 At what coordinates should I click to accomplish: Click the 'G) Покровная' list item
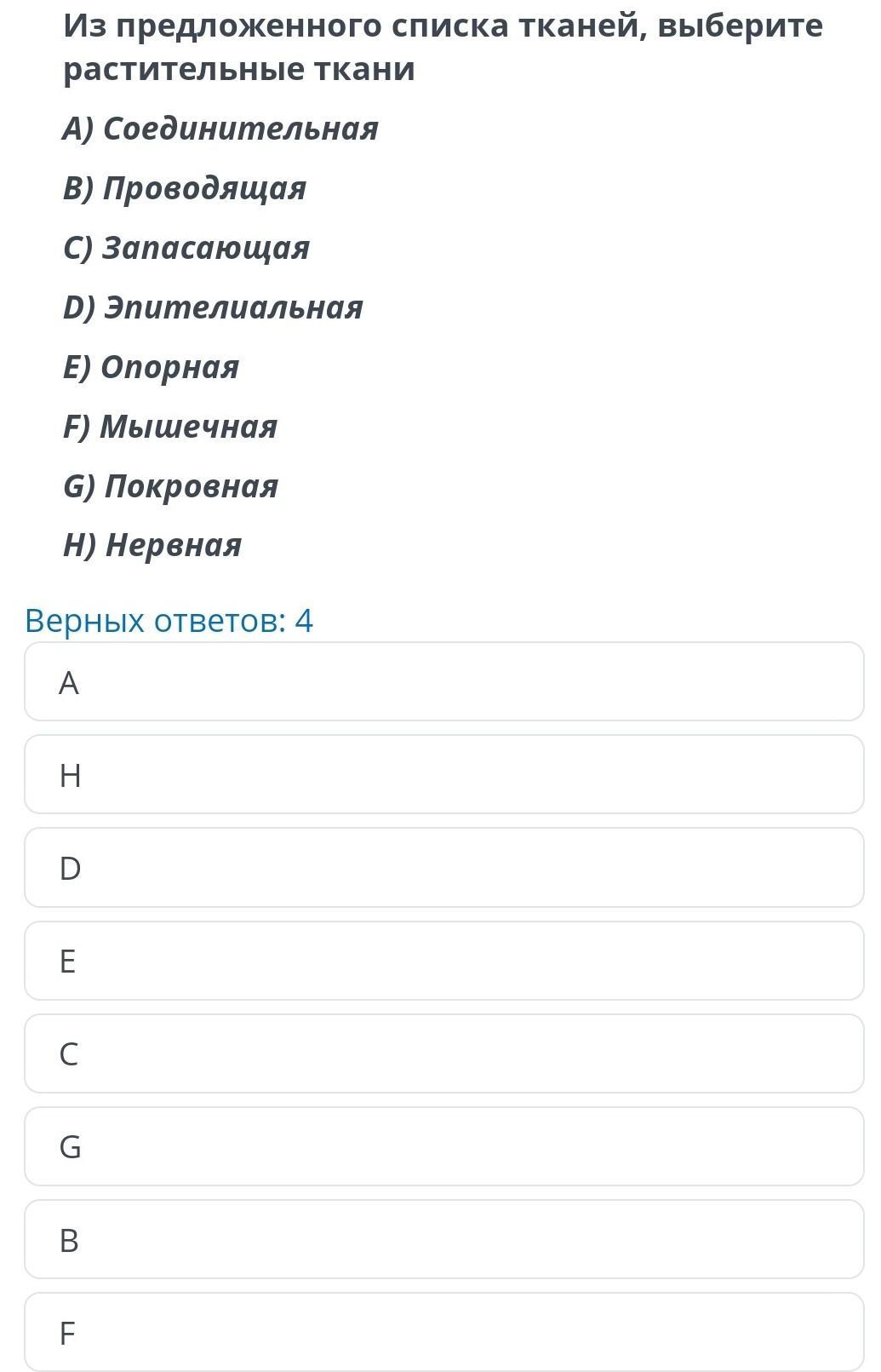pos(171,486)
